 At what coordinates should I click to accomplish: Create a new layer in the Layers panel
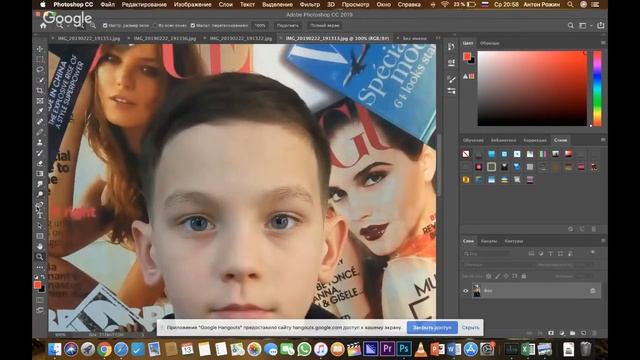coord(583,333)
